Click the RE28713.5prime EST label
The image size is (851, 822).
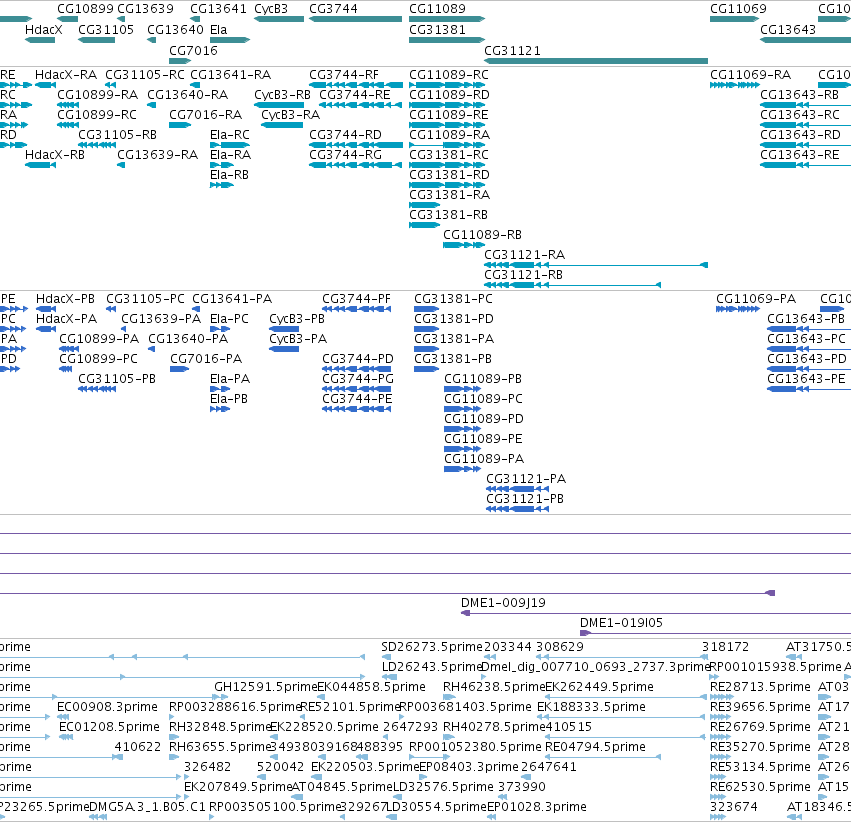pyautogui.click(x=760, y=687)
